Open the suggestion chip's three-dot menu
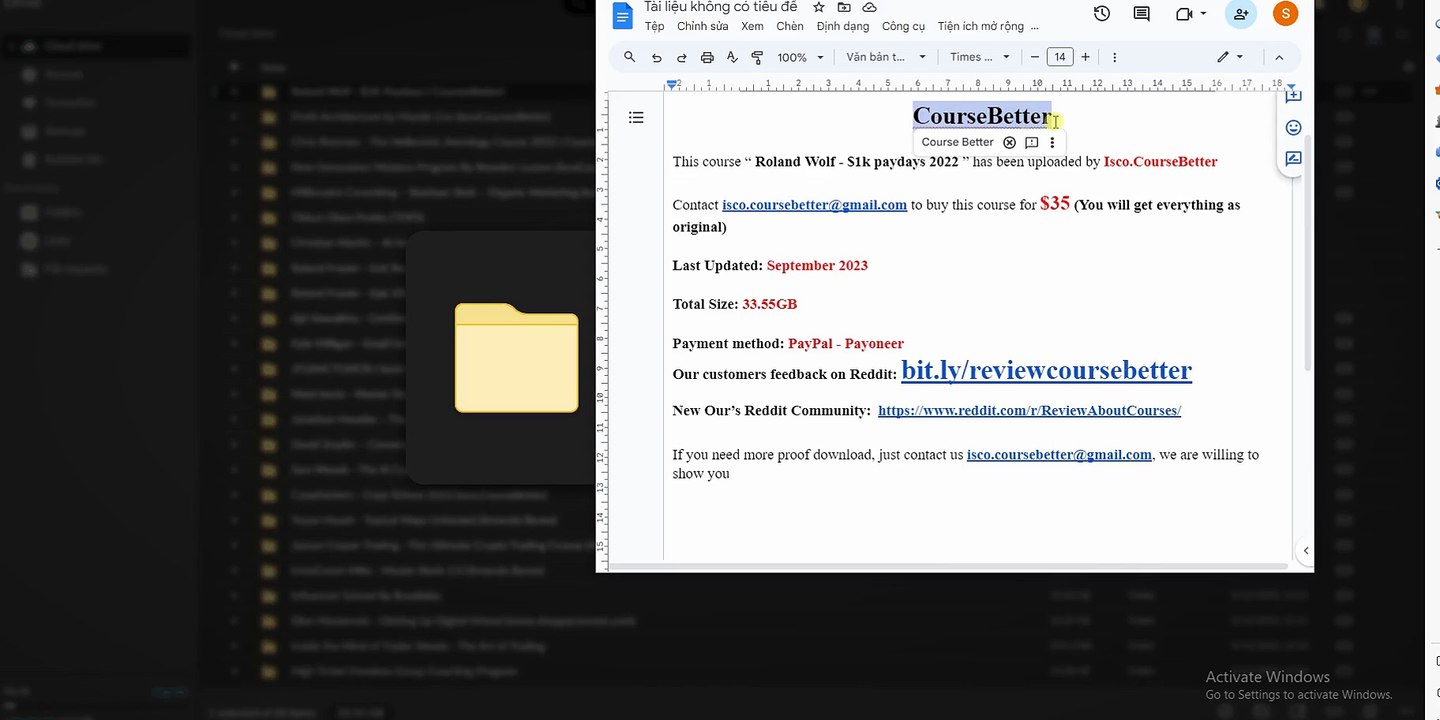The height and width of the screenshot is (720, 1440). 1052,142
